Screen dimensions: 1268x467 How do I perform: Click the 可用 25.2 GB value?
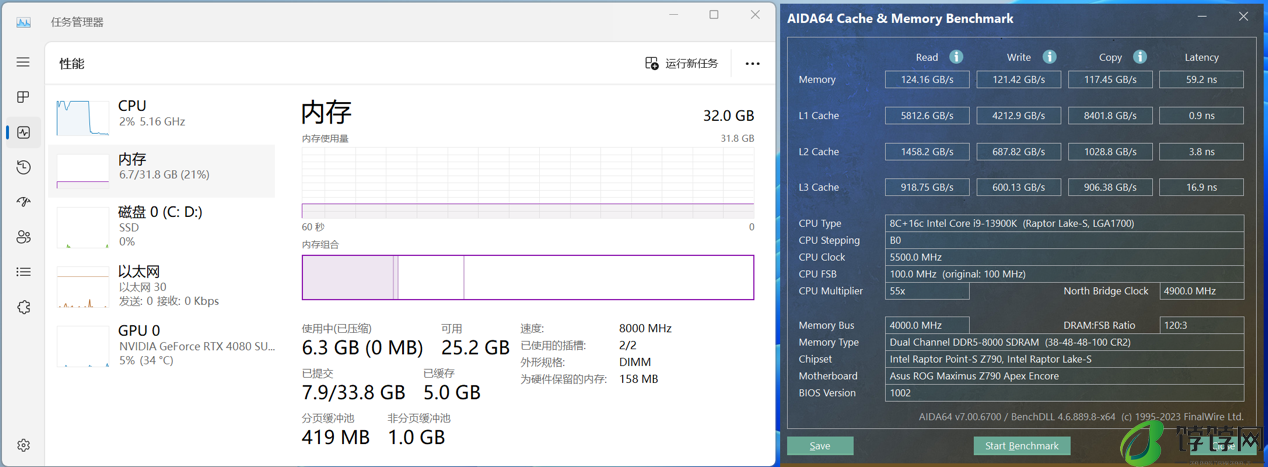tap(475, 348)
